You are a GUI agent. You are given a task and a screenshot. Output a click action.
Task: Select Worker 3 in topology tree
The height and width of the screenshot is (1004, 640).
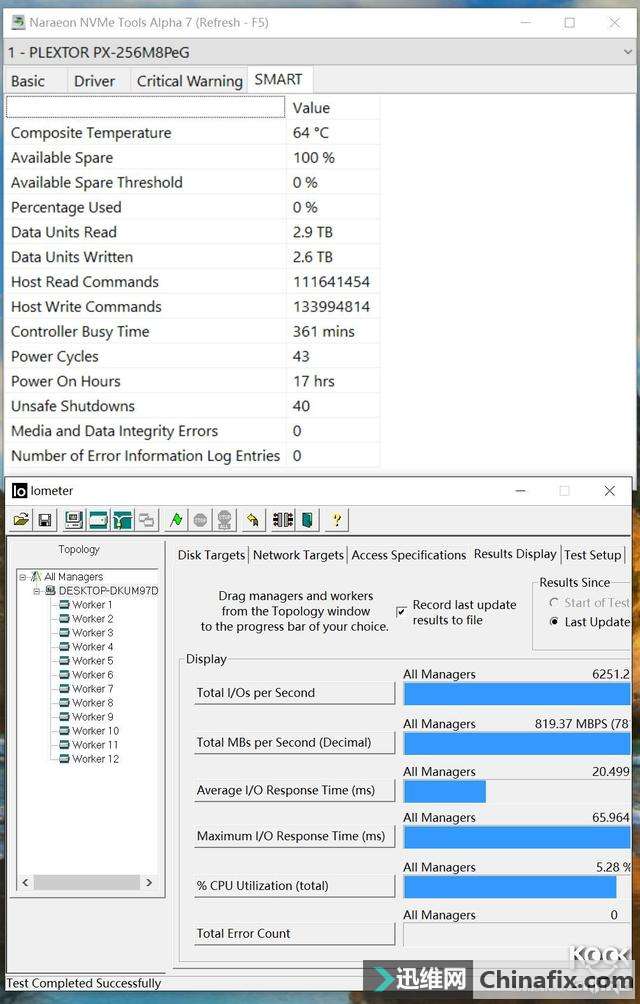92,633
